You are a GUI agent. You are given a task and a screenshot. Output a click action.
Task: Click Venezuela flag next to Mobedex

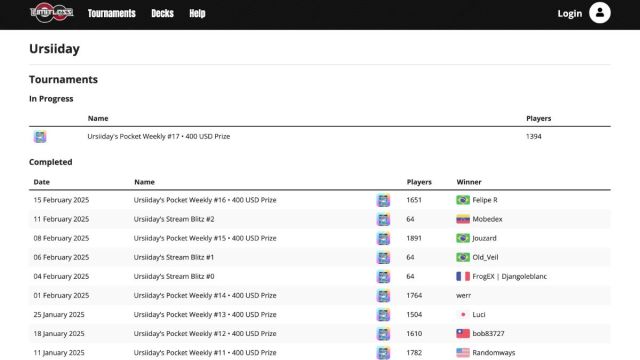point(463,219)
